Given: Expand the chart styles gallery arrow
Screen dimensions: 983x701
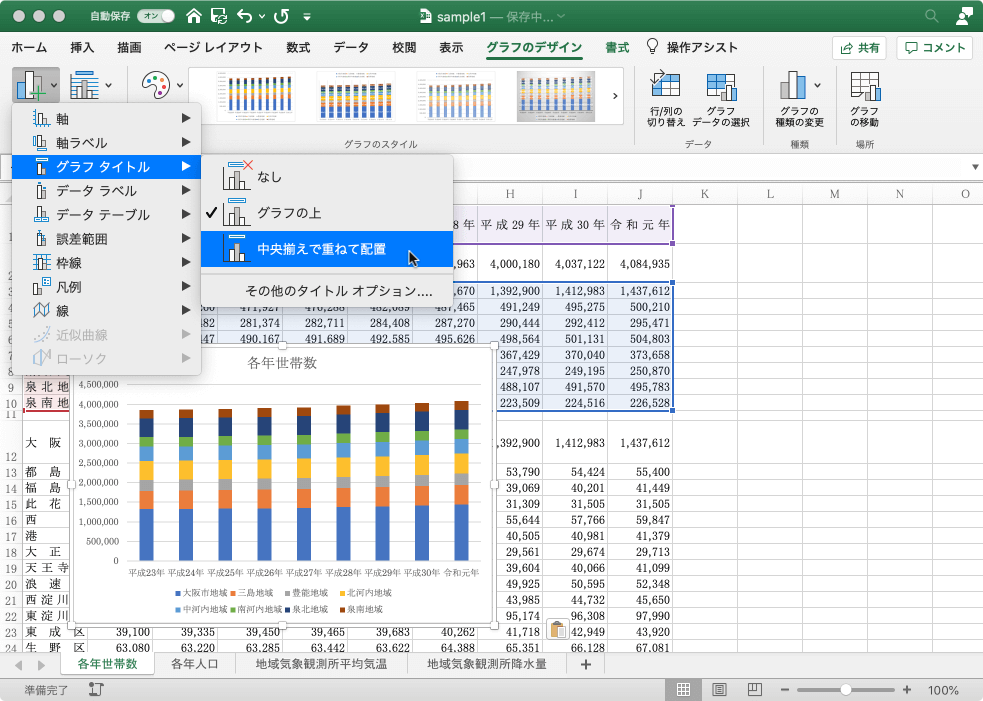Looking at the screenshot, I should tap(614, 95).
